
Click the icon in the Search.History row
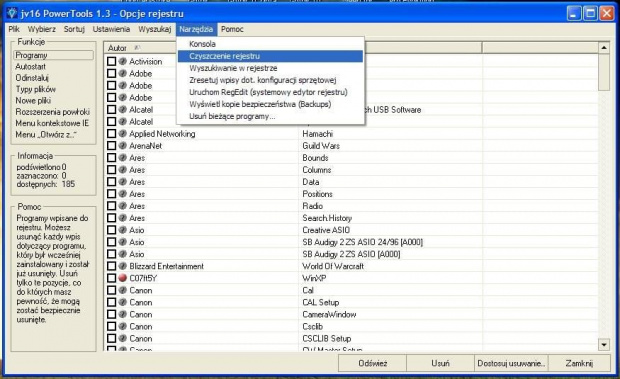123,218
